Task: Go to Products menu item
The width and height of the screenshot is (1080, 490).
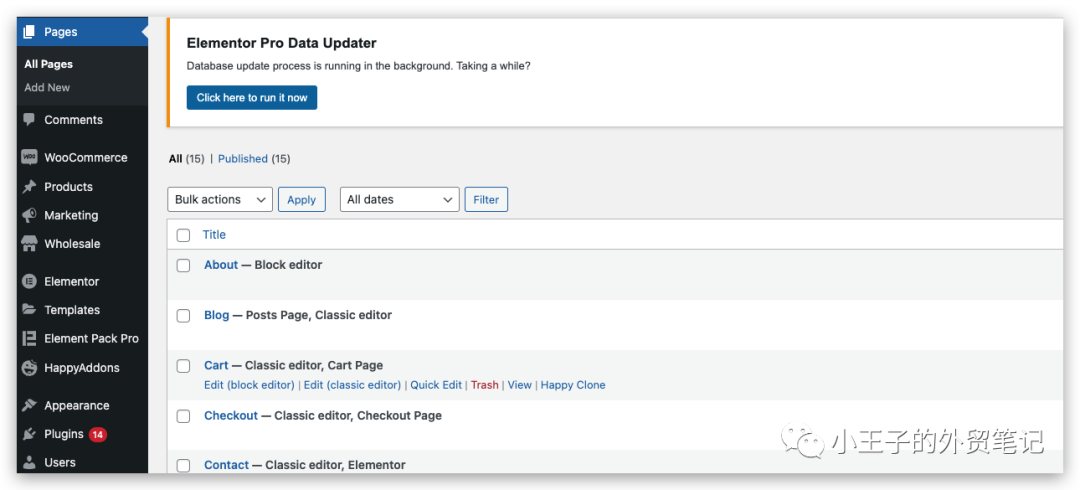Action: (x=68, y=187)
